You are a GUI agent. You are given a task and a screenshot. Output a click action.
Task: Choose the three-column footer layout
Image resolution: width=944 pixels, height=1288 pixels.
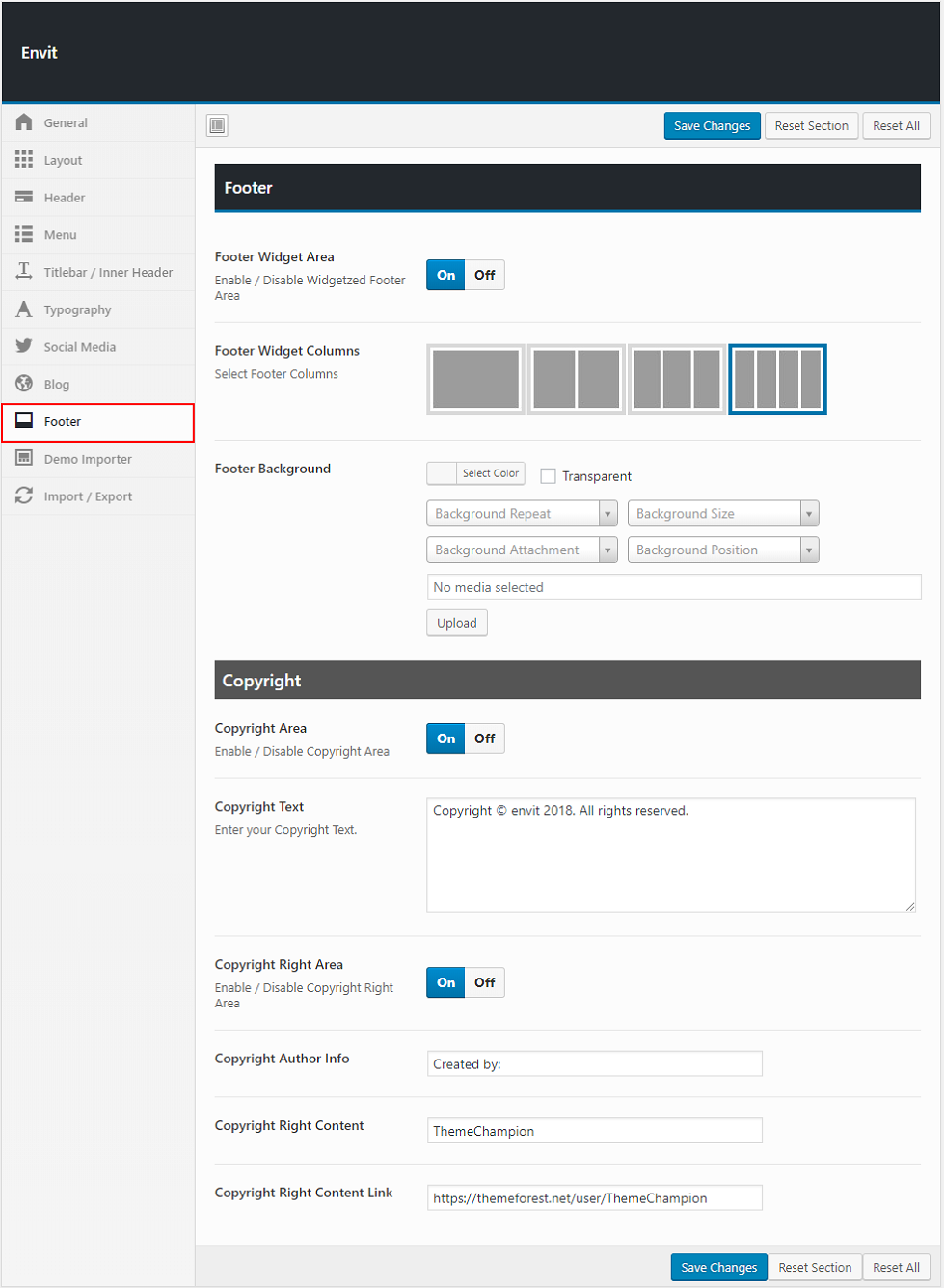point(677,379)
